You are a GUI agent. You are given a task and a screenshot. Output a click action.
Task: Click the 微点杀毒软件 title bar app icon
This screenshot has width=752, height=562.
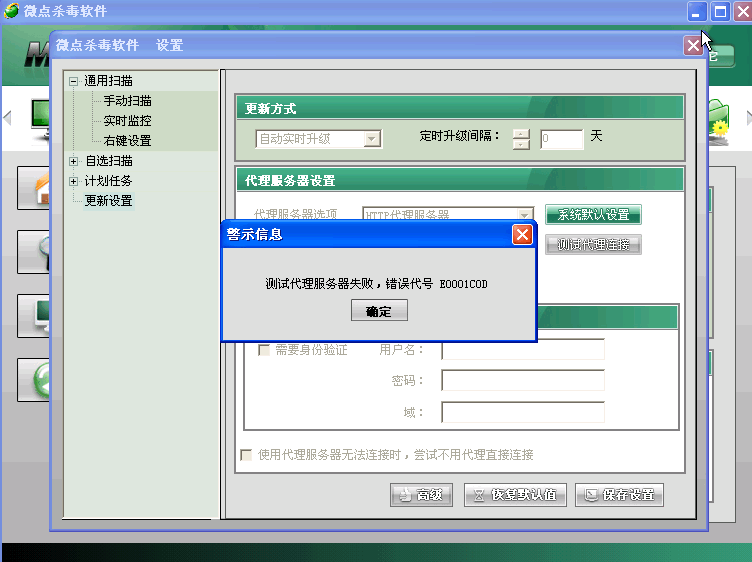pyautogui.click(x=11, y=11)
